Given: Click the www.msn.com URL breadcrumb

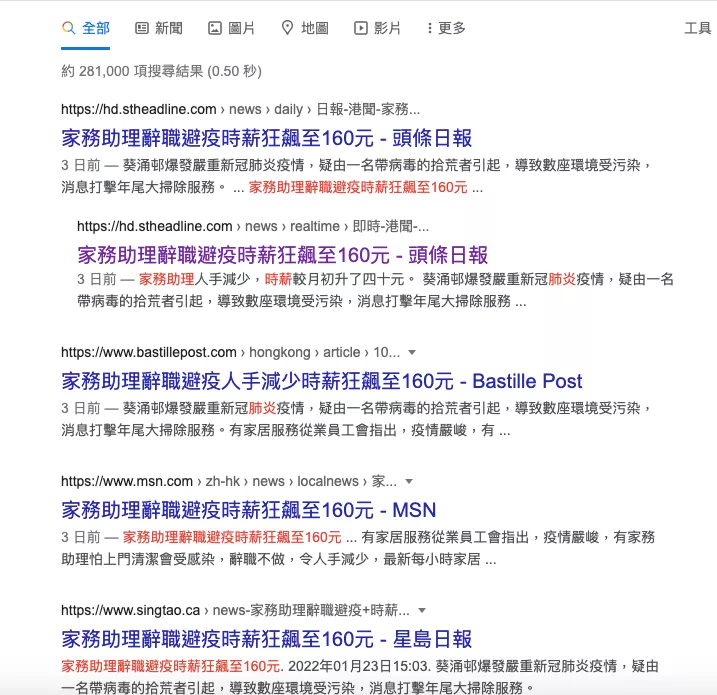Looking at the screenshot, I should [x=229, y=481].
